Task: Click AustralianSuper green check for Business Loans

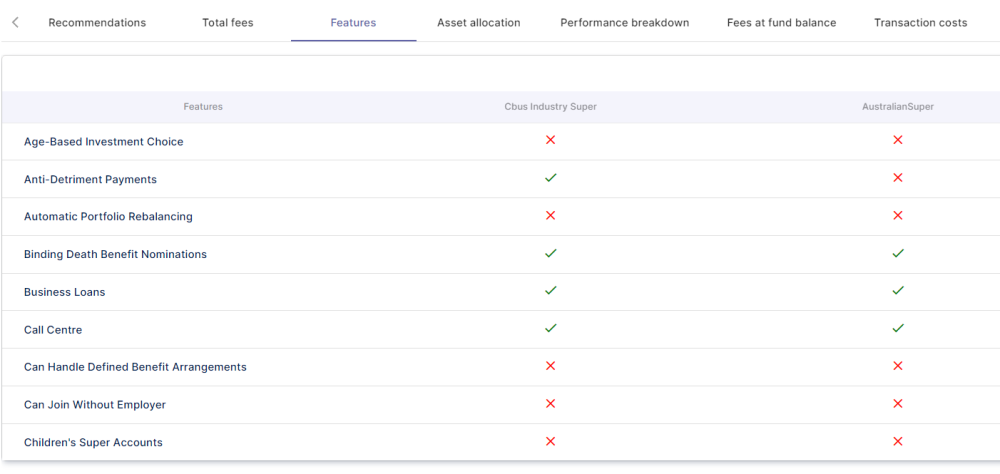Action: tap(898, 291)
